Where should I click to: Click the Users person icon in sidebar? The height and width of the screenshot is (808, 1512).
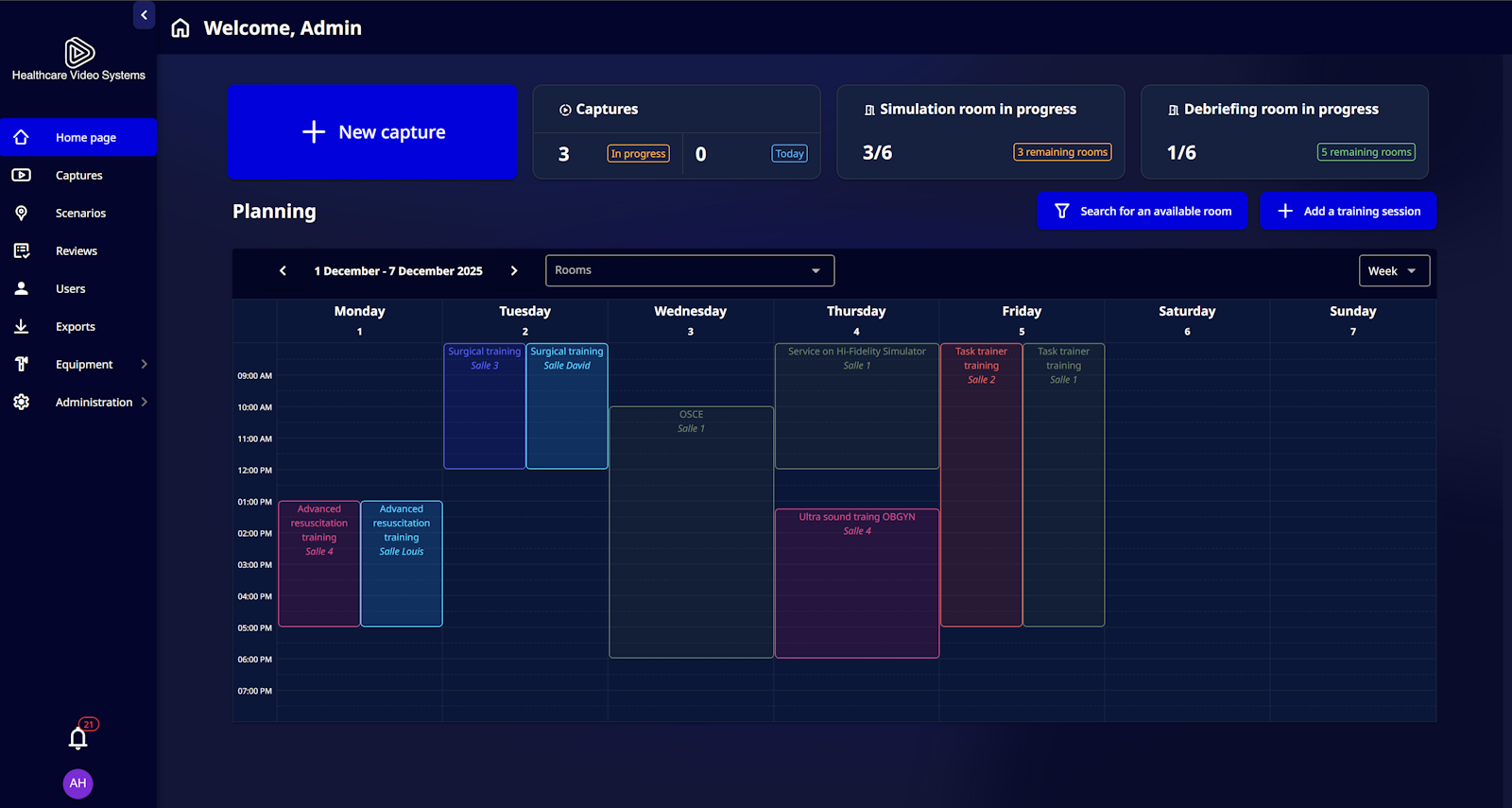click(21, 288)
